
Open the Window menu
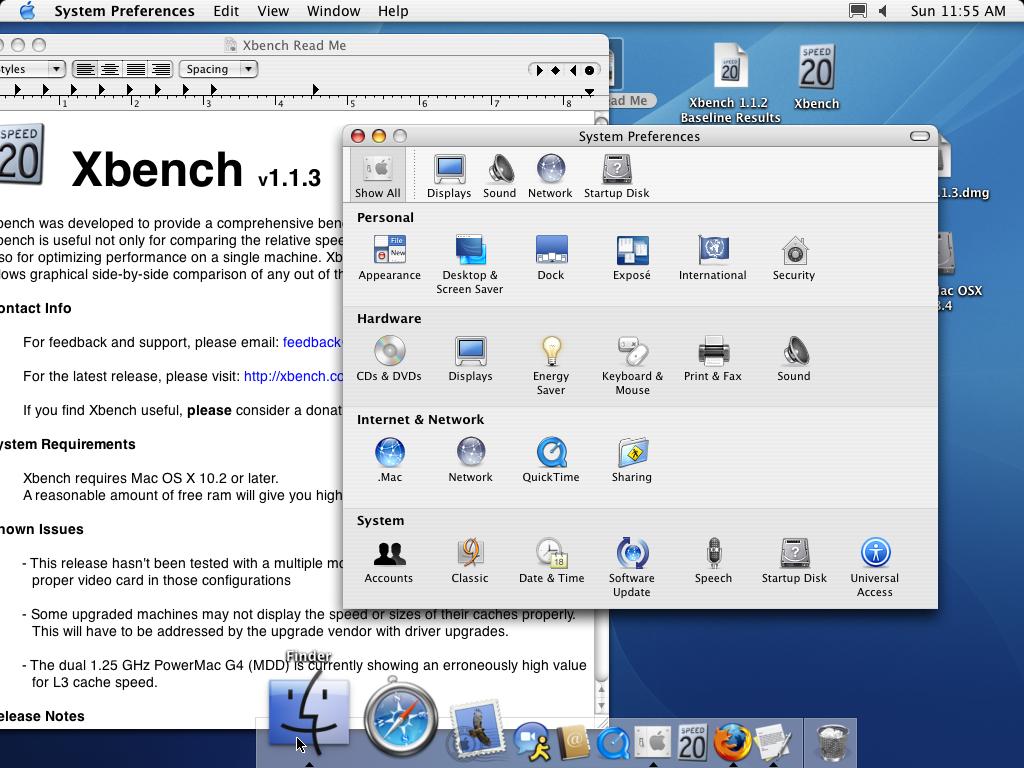(333, 11)
